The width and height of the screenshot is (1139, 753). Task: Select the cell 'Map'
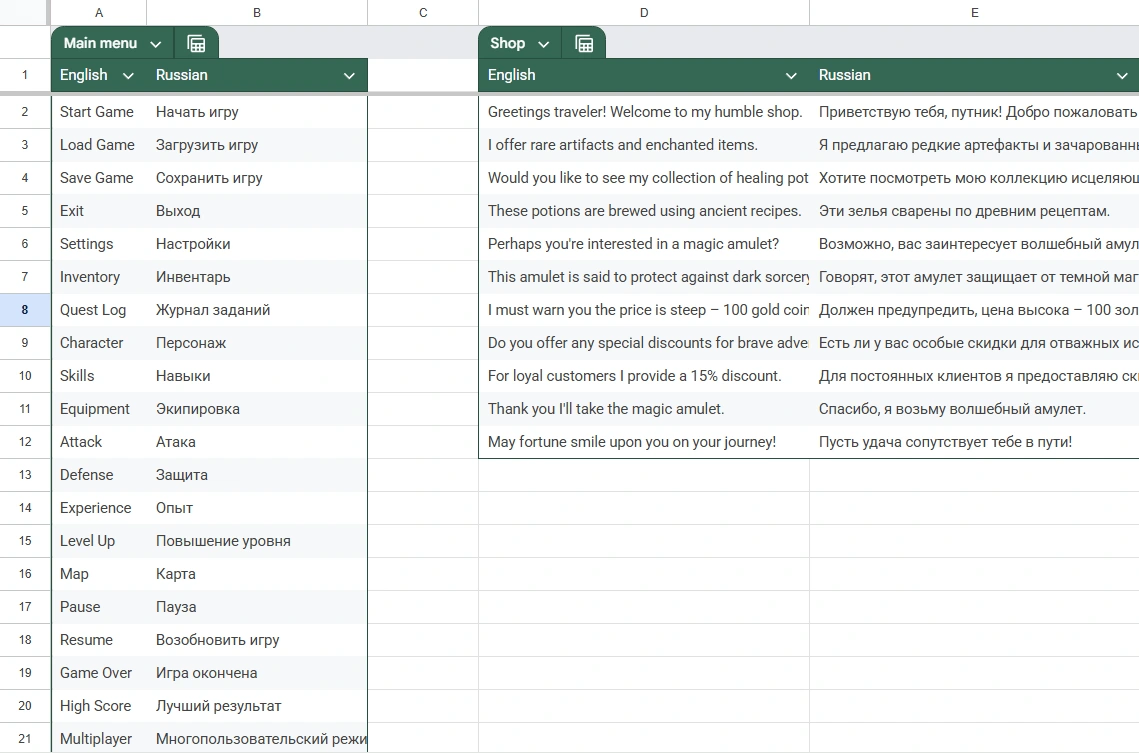(x=99, y=574)
